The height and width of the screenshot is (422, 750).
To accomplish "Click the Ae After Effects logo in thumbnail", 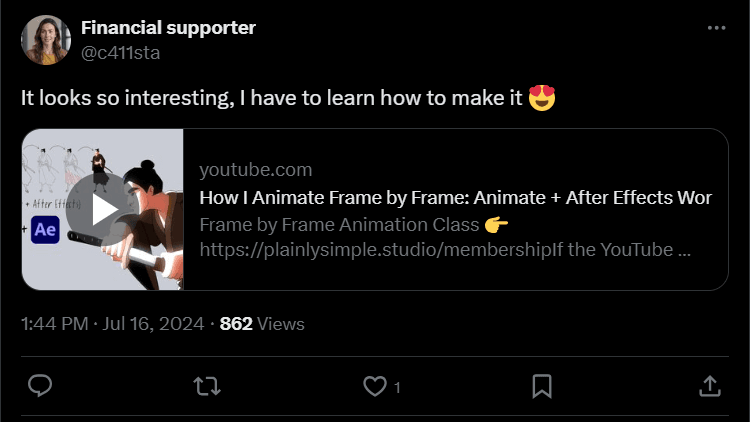I will pos(45,229).
